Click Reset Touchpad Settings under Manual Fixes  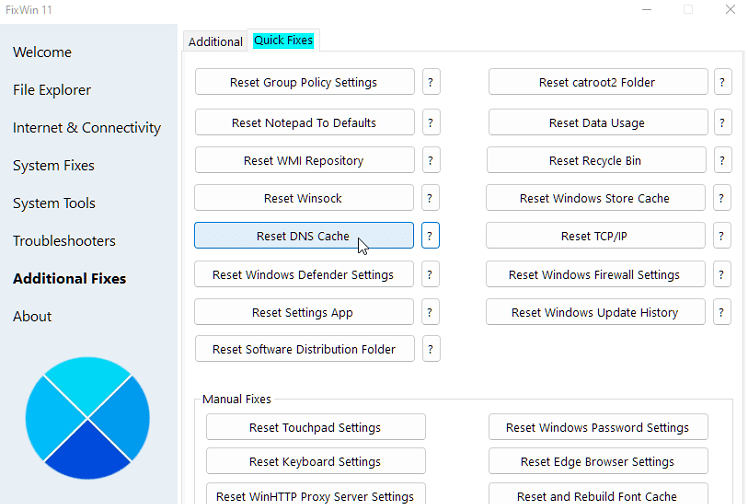tap(315, 427)
